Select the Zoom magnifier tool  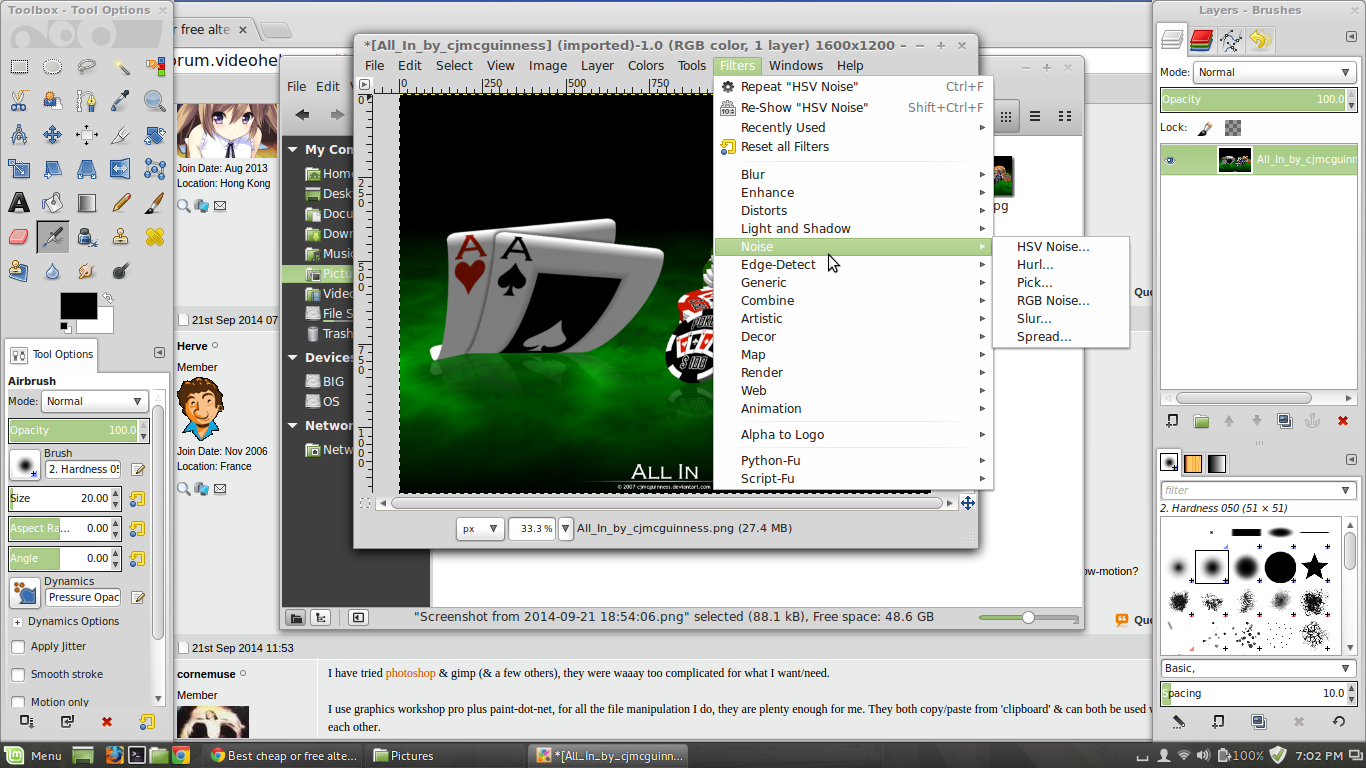(154, 100)
